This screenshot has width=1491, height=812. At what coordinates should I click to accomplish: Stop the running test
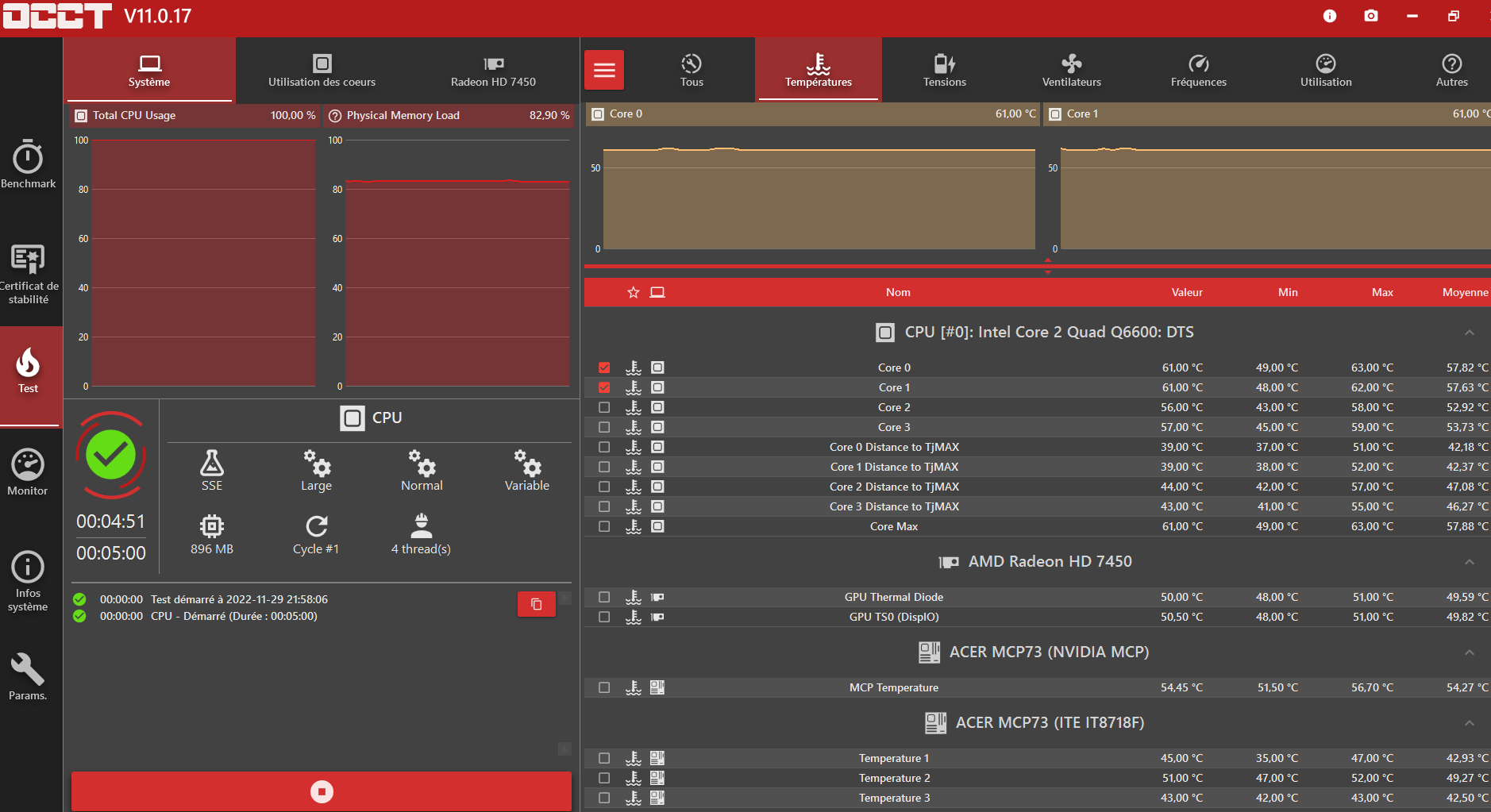coord(322,791)
